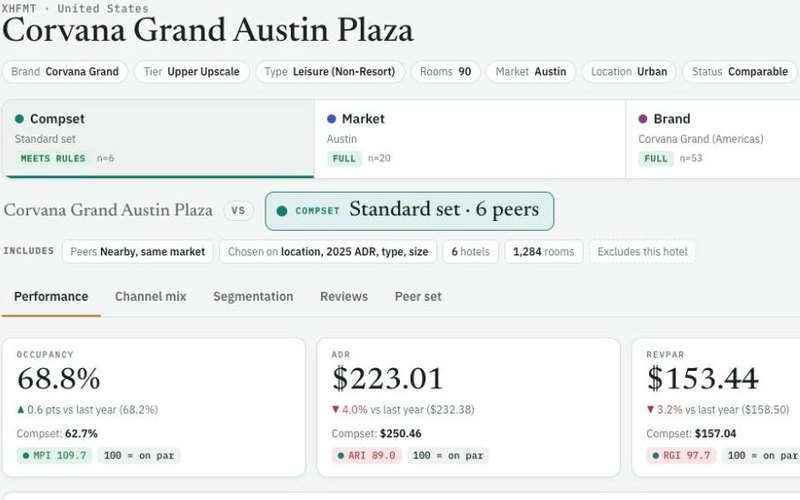The height and width of the screenshot is (500, 800).
Task: Click the XHFMT United States breadcrumb
Action: [x=76, y=8]
